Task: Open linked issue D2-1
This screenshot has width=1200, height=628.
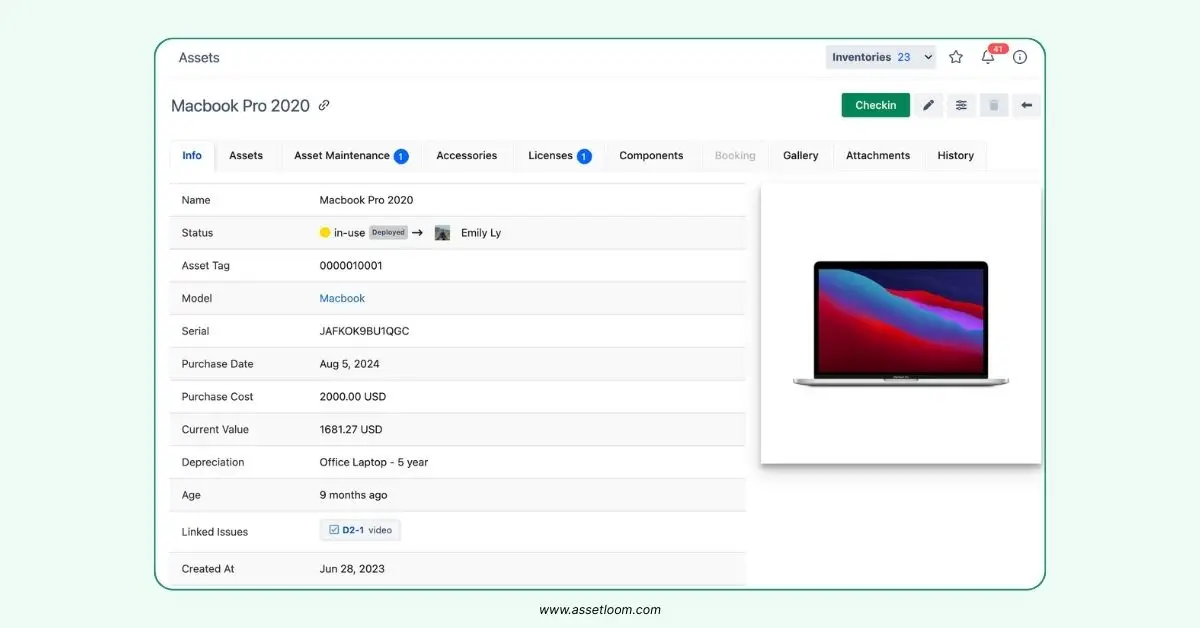Action: 360,529
